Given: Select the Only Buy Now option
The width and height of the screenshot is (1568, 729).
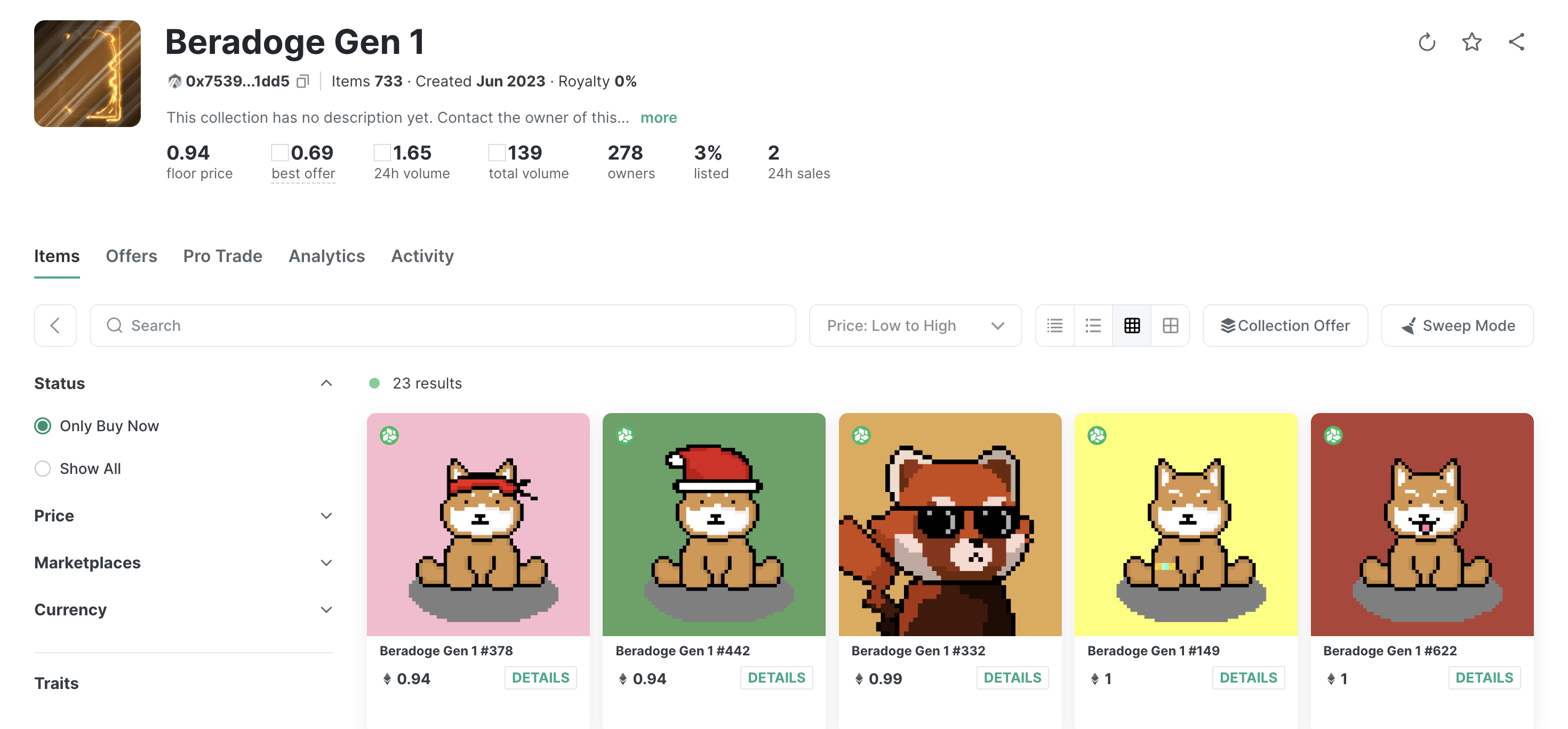Looking at the screenshot, I should tap(43, 426).
